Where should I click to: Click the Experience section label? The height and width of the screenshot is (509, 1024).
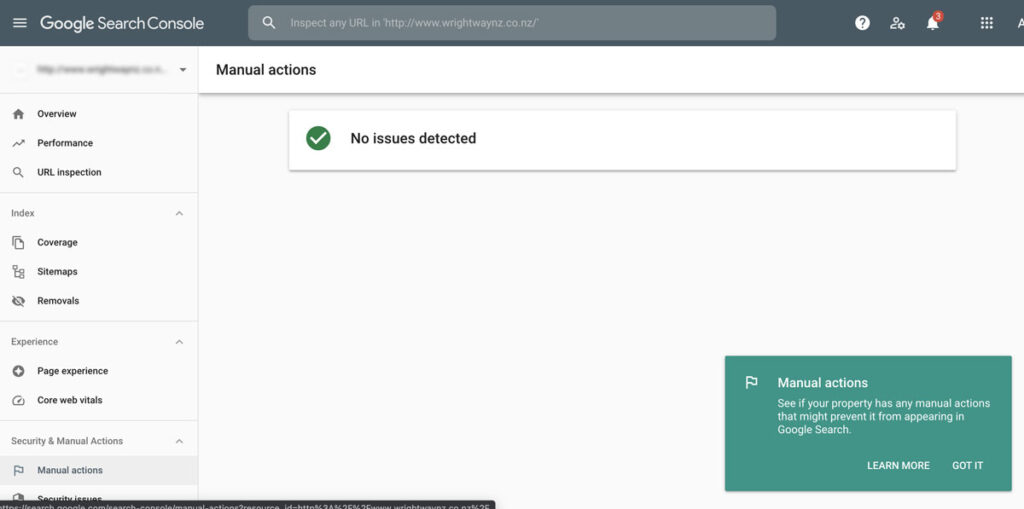[x=35, y=342]
